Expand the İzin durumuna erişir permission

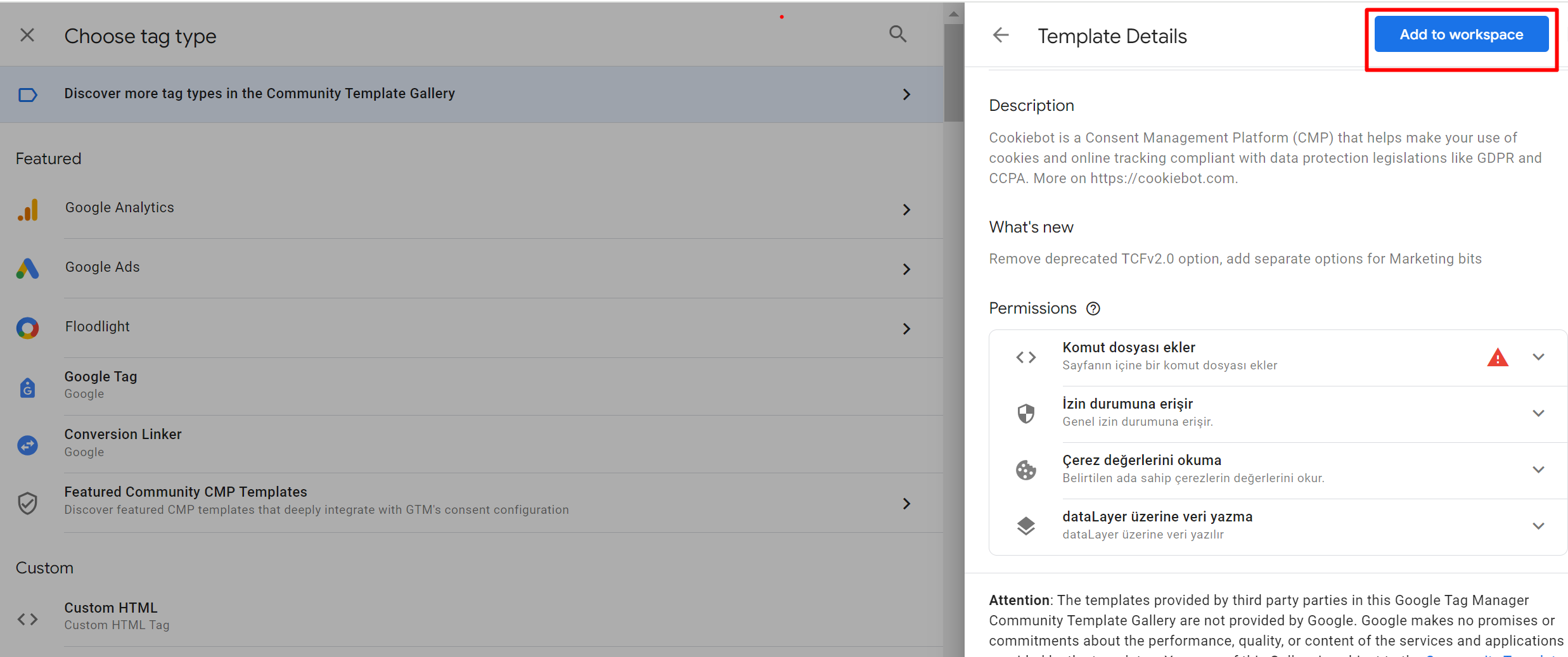tap(1538, 414)
